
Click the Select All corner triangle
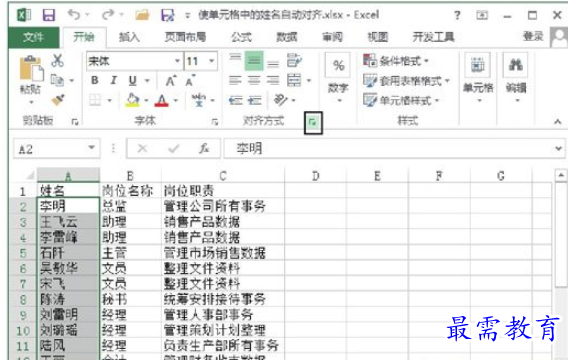pos(30,176)
